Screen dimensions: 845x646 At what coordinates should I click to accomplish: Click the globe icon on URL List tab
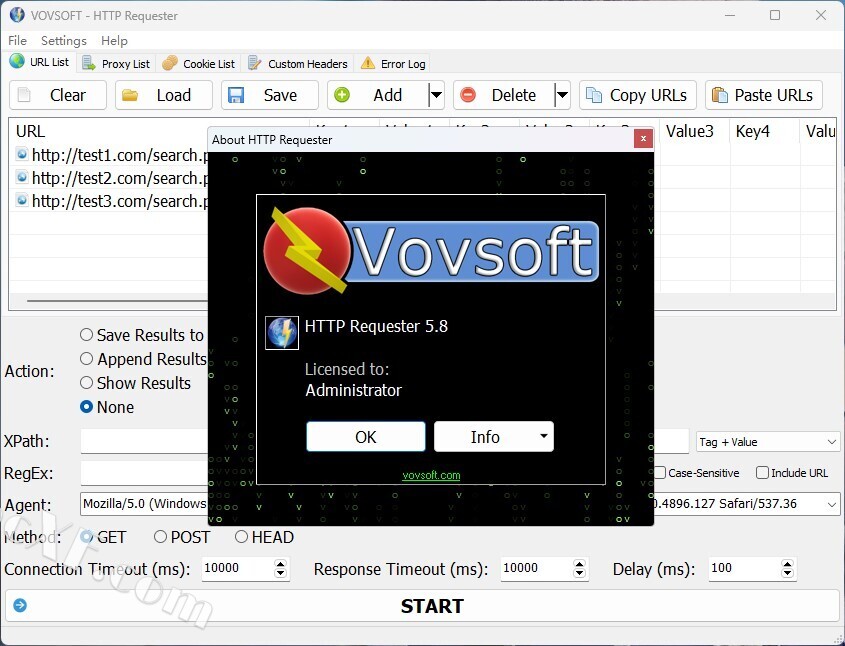(x=17, y=61)
